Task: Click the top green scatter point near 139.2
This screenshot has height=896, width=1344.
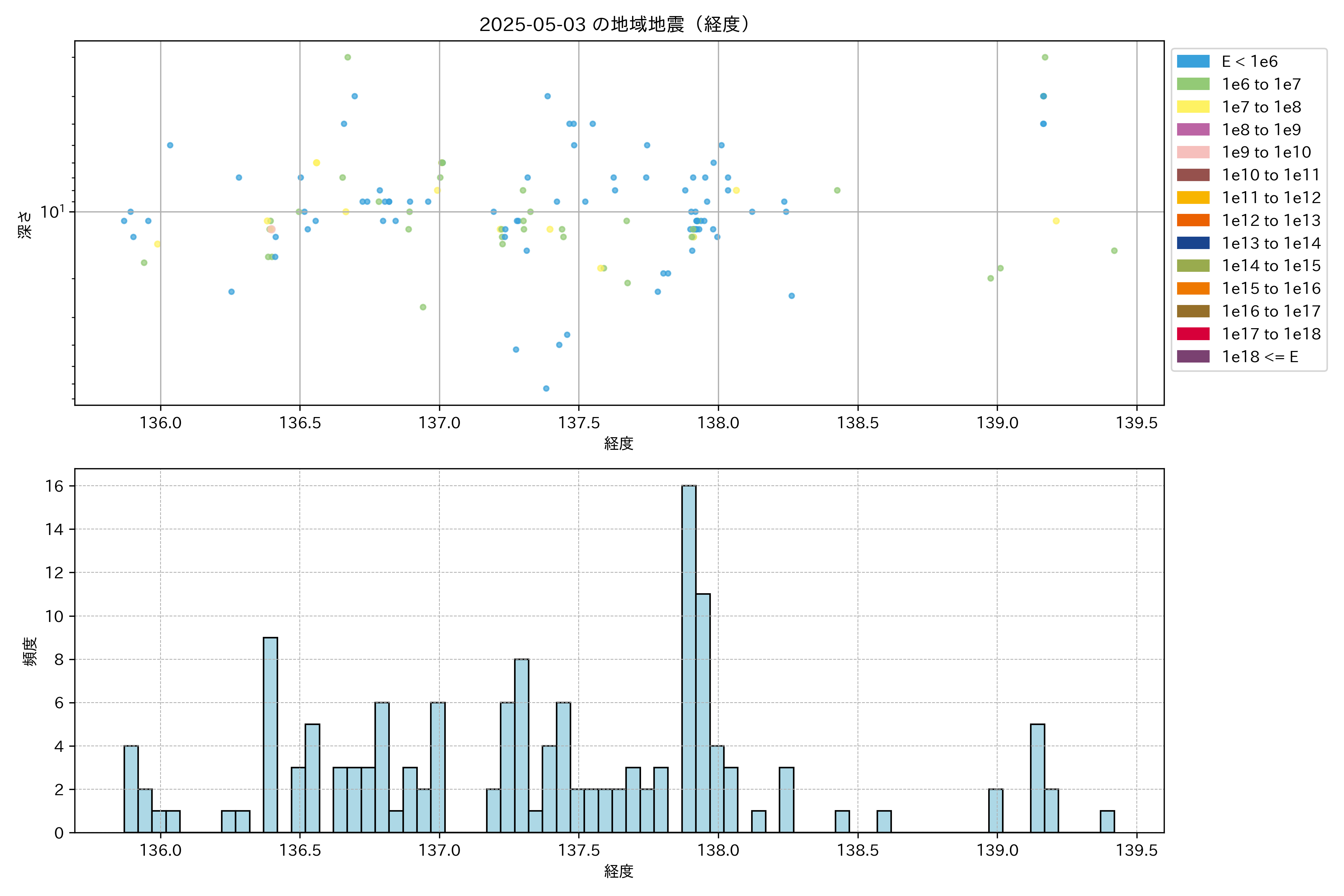Action: (x=1045, y=57)
